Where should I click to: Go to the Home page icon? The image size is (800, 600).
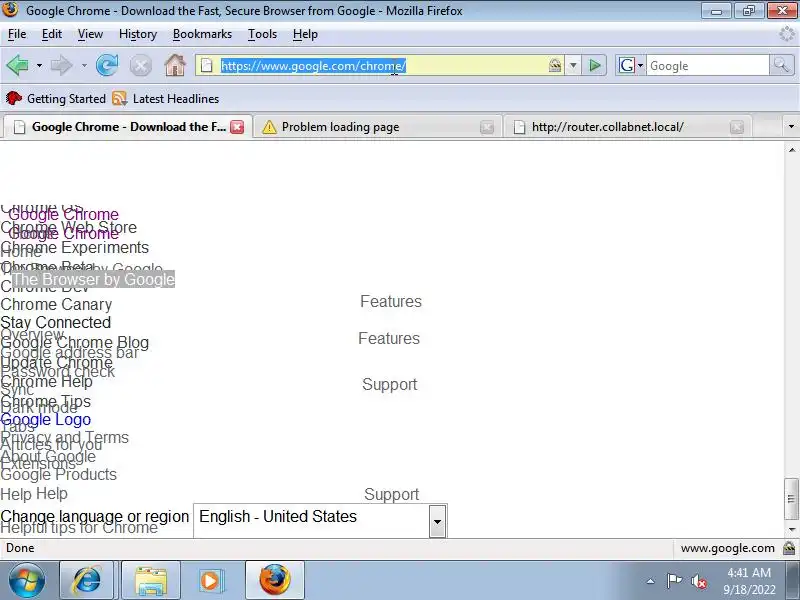(x=175, y=65)
